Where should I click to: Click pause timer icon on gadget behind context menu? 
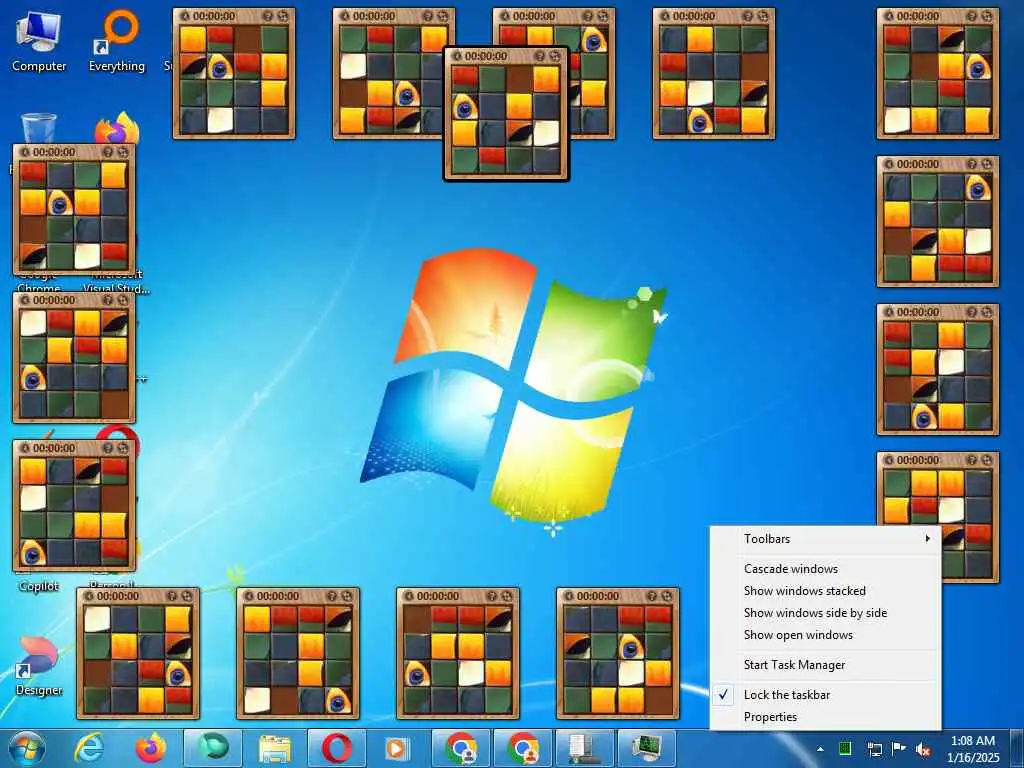tap(889, 460)
